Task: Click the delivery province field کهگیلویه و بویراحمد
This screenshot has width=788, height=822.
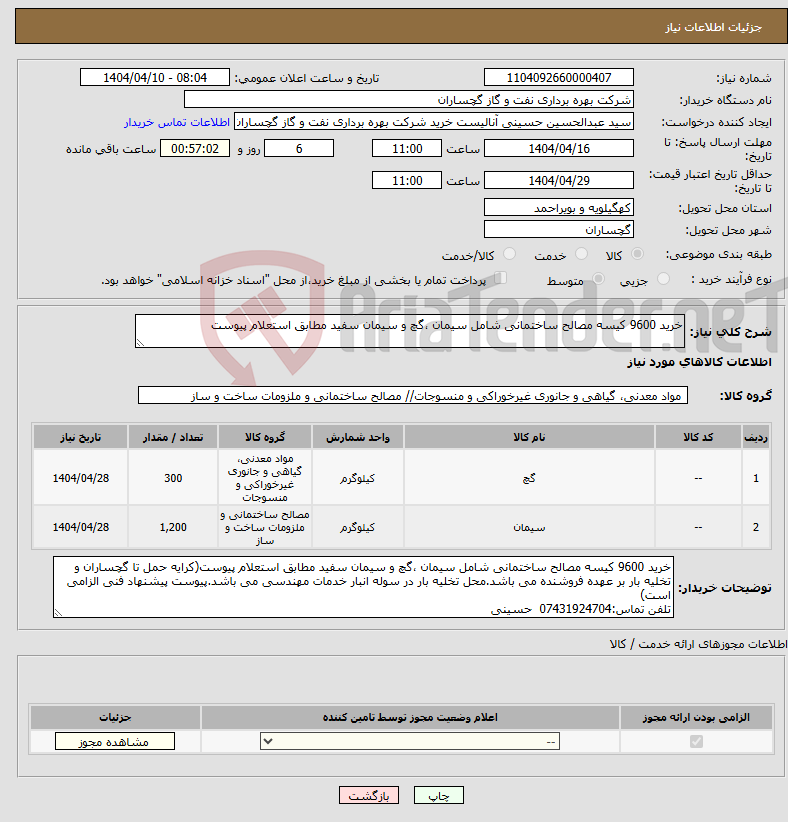Action: tap(559, 208)
